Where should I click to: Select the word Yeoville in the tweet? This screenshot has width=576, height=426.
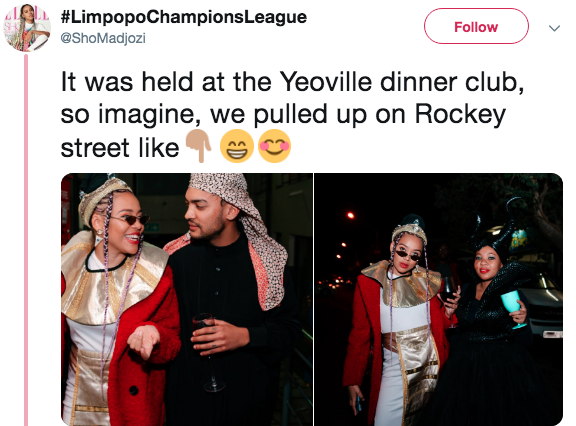pos(326,82)
